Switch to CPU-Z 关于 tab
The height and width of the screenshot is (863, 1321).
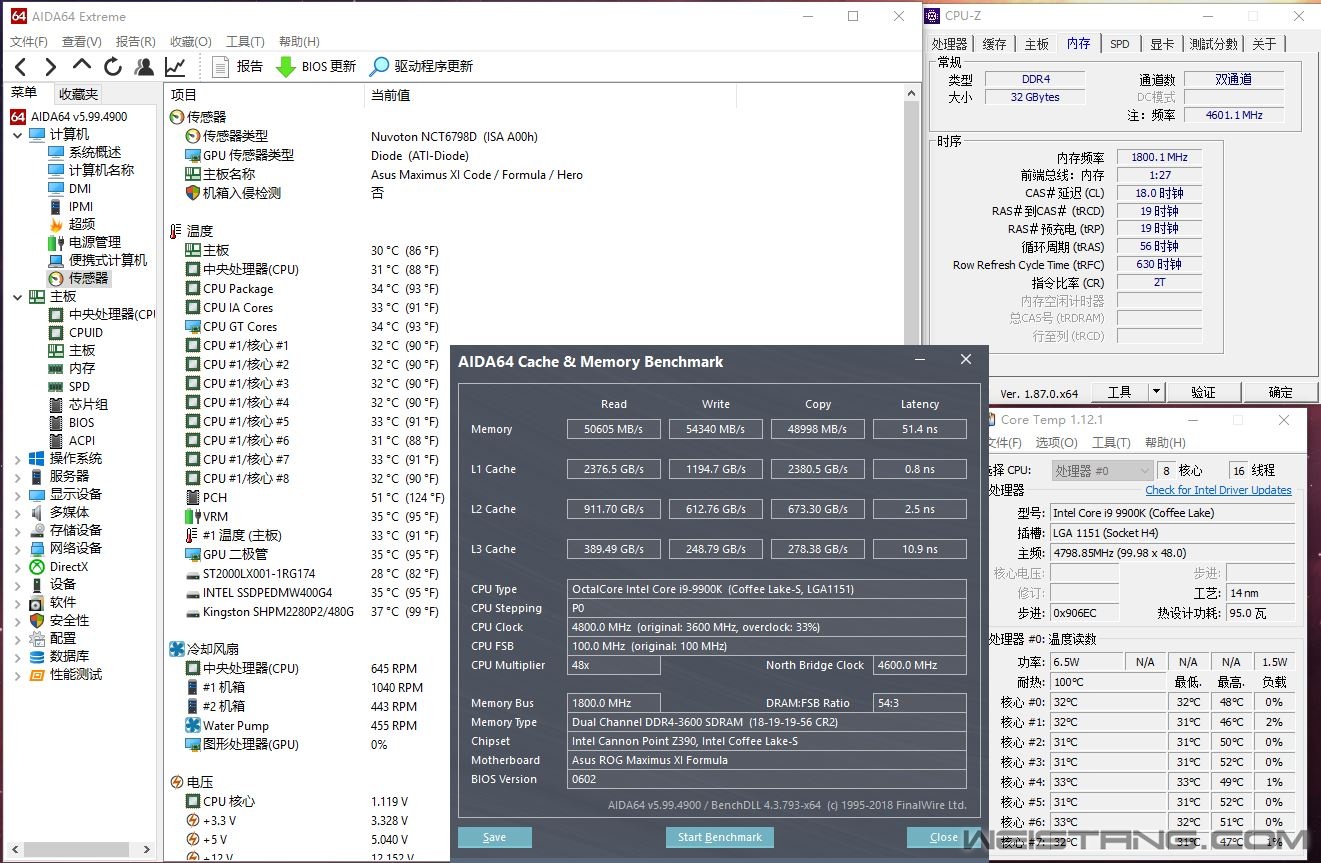[1264, 44]
